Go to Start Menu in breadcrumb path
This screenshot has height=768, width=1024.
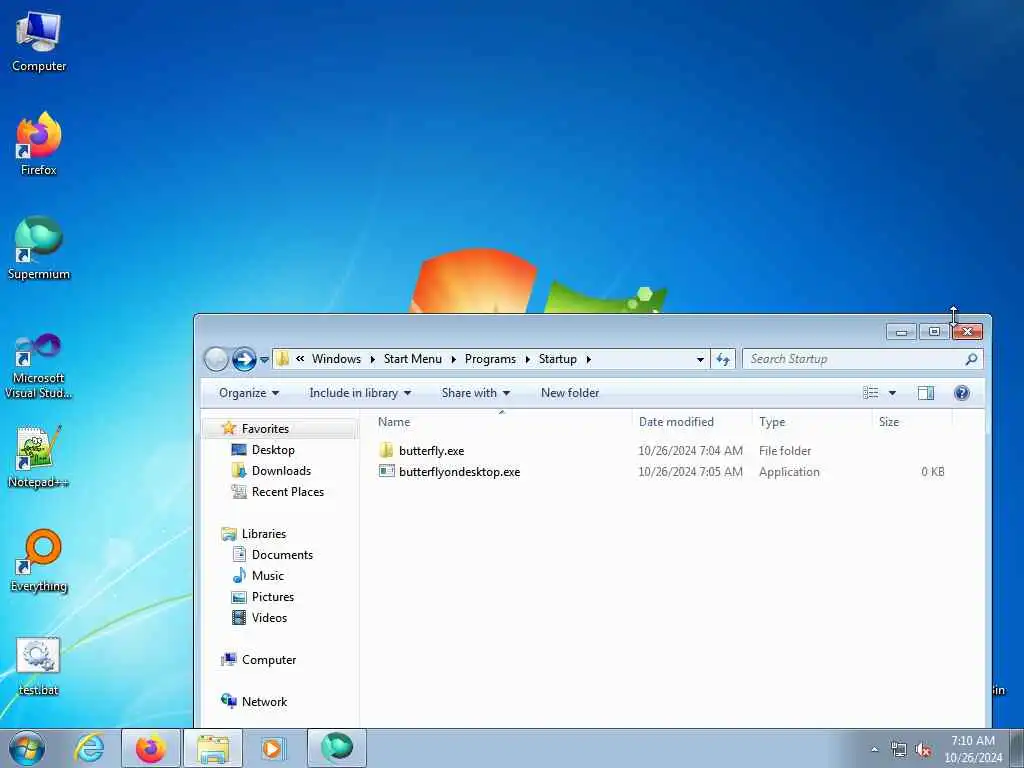pos(413,359)
